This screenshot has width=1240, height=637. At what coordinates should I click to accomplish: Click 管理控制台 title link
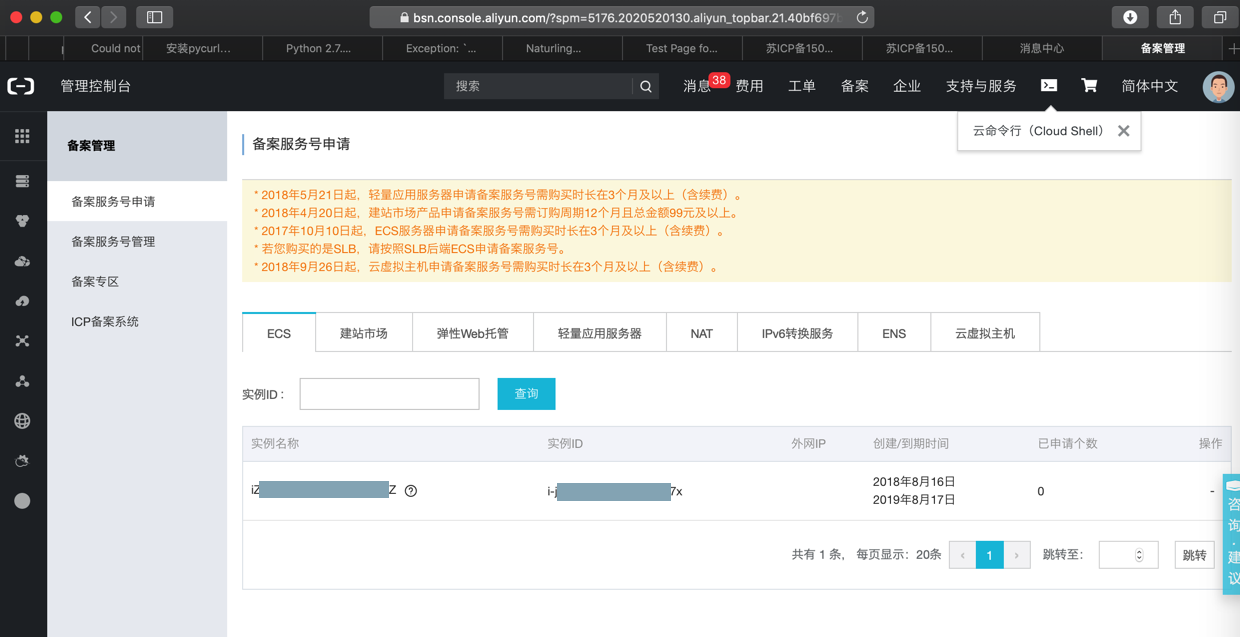tap(96, 86)
